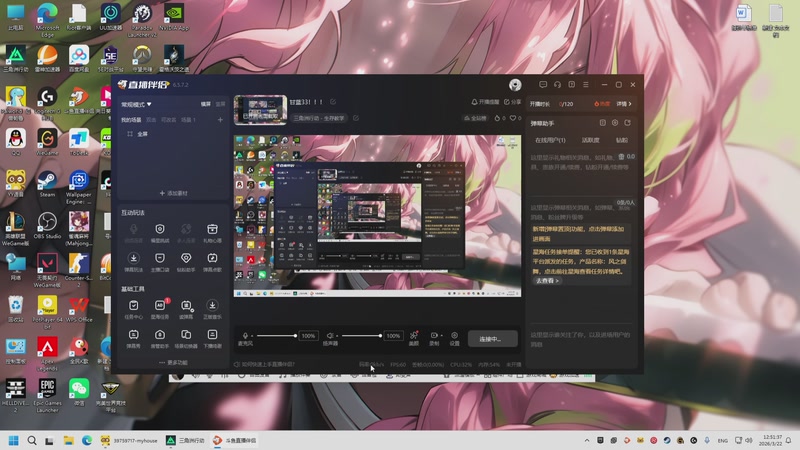Open the hamburger menu in the title bar
Screen dimensions: 800x450
coord(586,85)
